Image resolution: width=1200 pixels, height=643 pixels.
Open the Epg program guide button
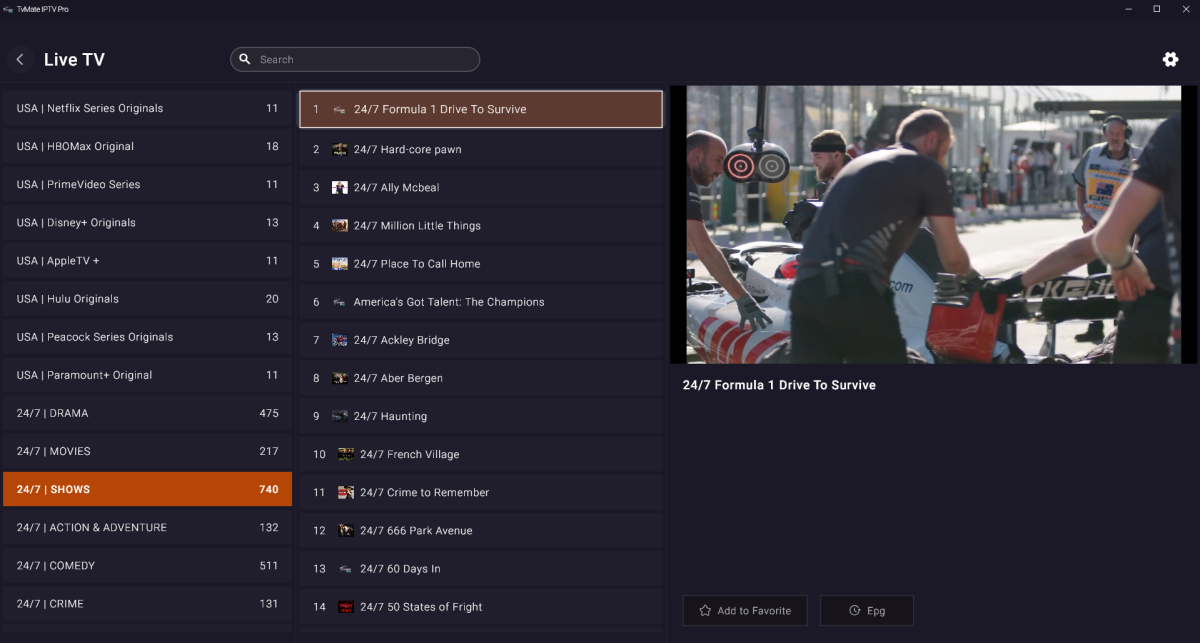pos(866,611)
